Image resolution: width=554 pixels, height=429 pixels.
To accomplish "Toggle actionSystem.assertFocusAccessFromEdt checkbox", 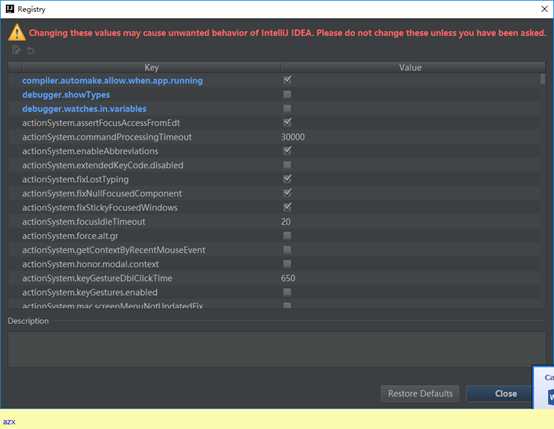I will (287, 122).
